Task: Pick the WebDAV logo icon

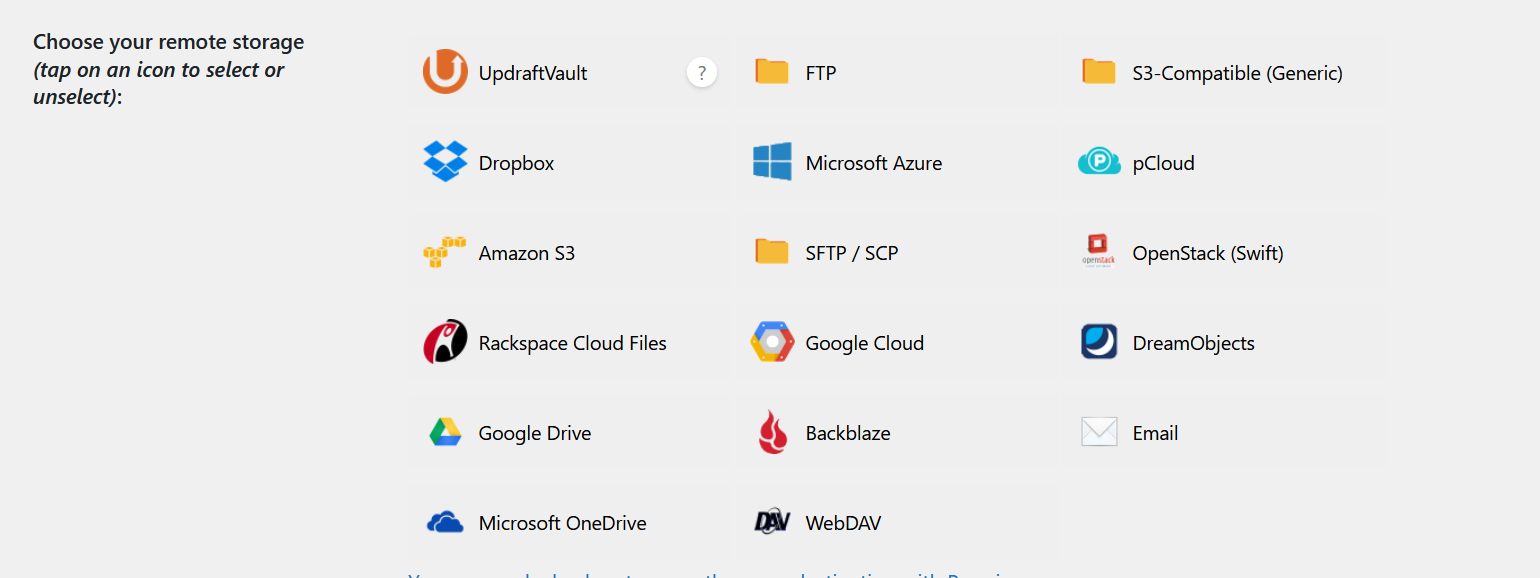Action: tap(772, 522)
